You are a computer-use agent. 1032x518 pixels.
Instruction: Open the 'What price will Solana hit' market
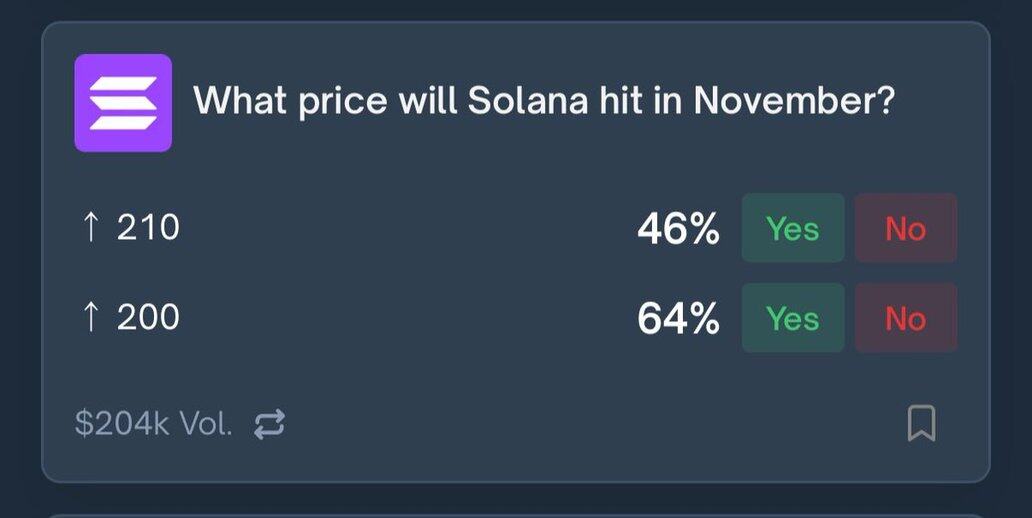[542, 101]
